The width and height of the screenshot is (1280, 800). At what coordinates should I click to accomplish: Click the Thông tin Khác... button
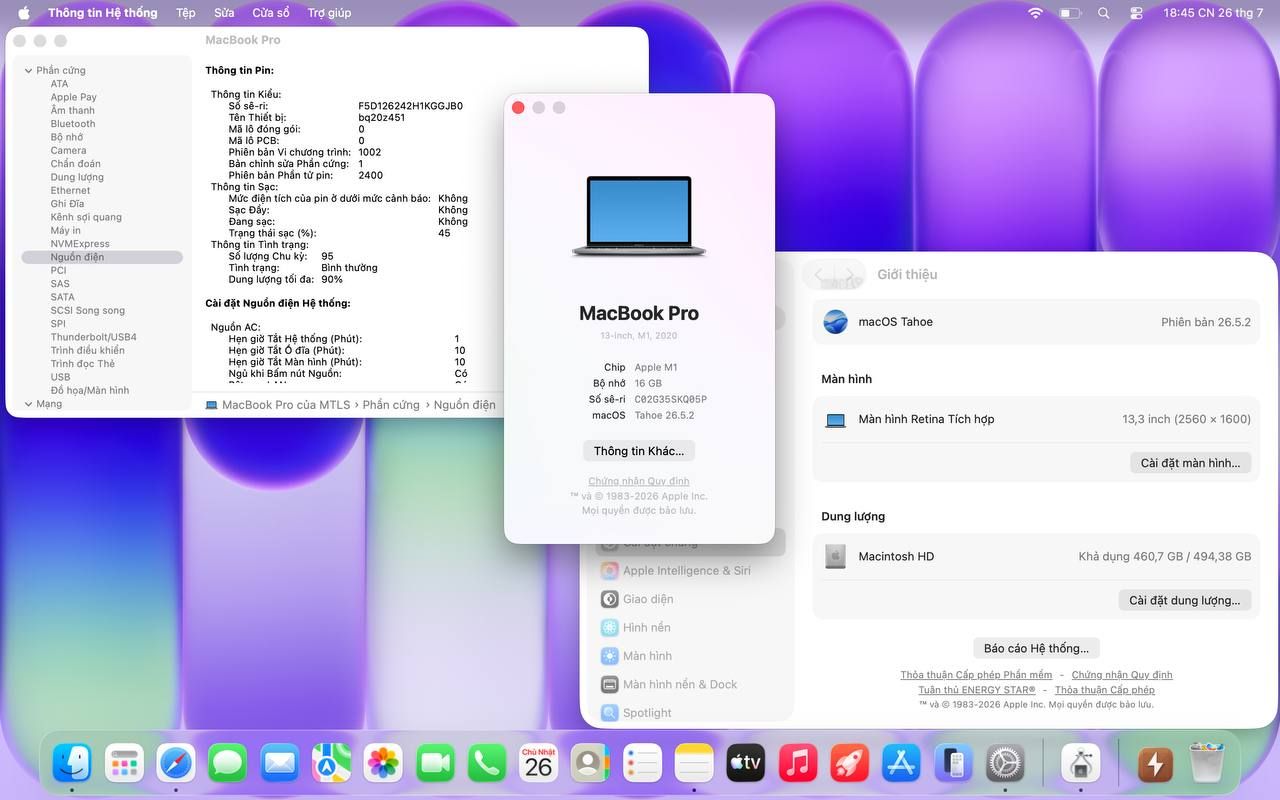pyautogui.click(x=639, y=451)
